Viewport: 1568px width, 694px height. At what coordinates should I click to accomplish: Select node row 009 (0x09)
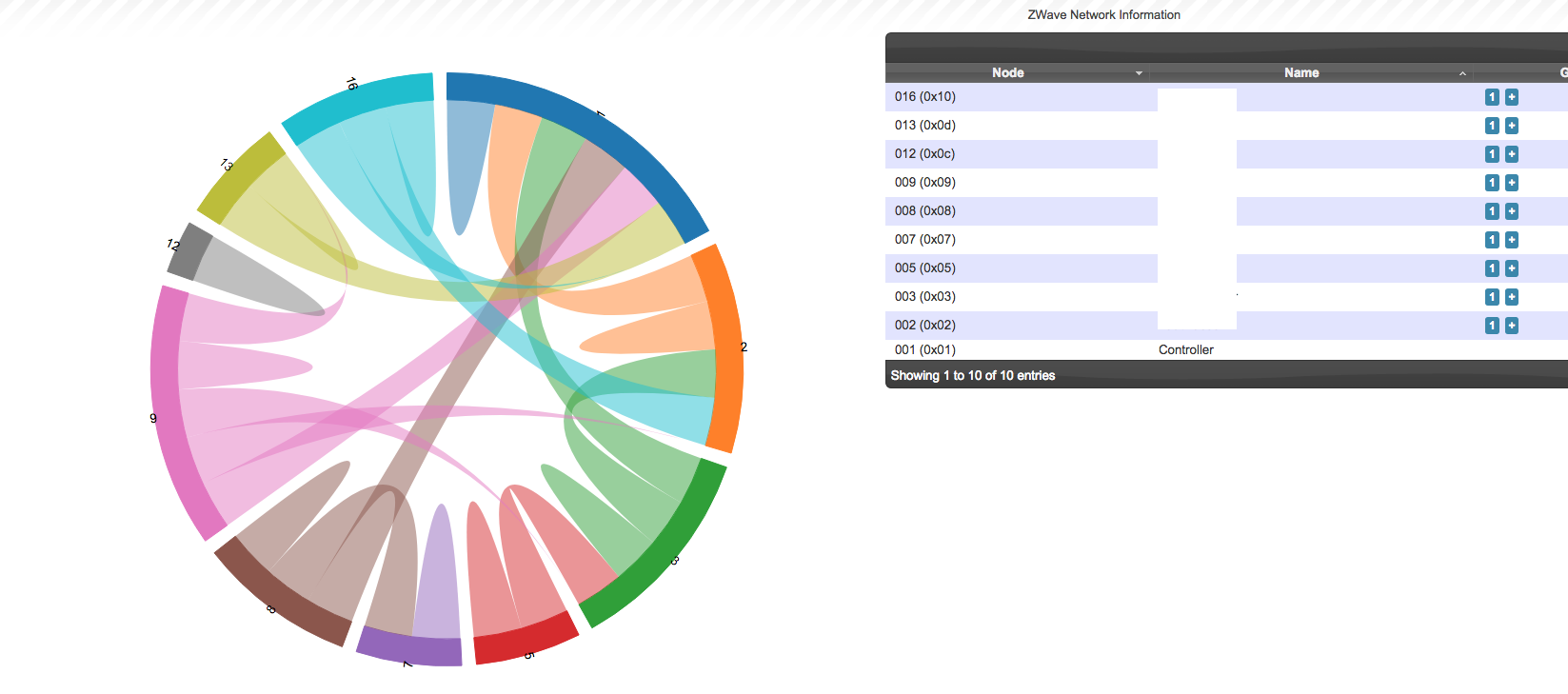(x=1226, y=183)
